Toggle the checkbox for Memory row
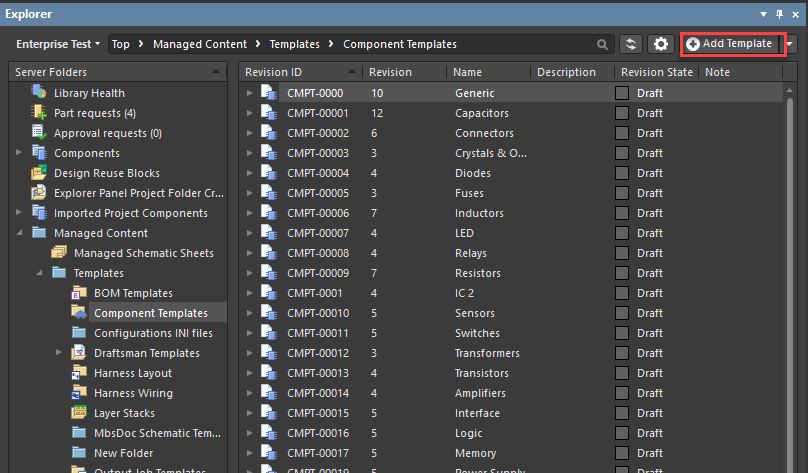The image size is (808, 473). pos(622,453)
